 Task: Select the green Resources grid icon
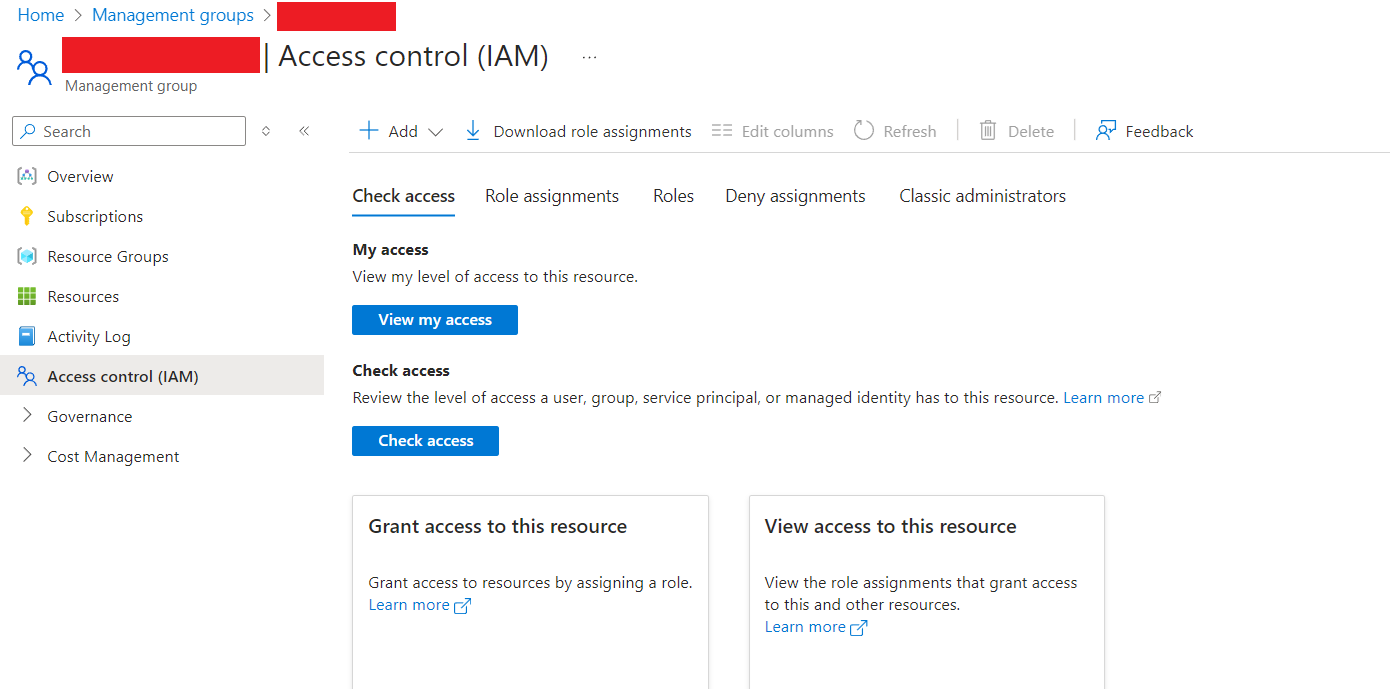coord(27,296)
